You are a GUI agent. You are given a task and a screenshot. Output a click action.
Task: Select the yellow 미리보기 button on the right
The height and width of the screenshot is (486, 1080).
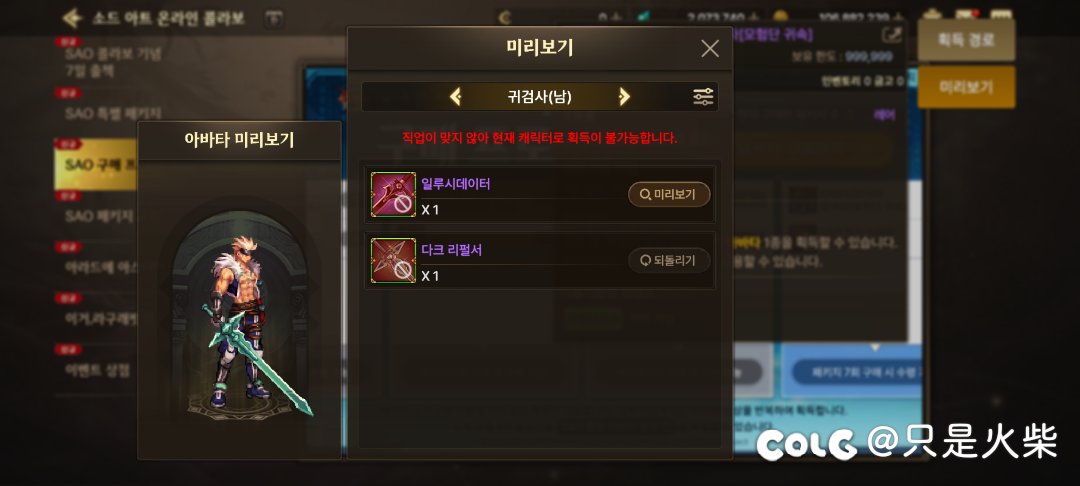966,87
